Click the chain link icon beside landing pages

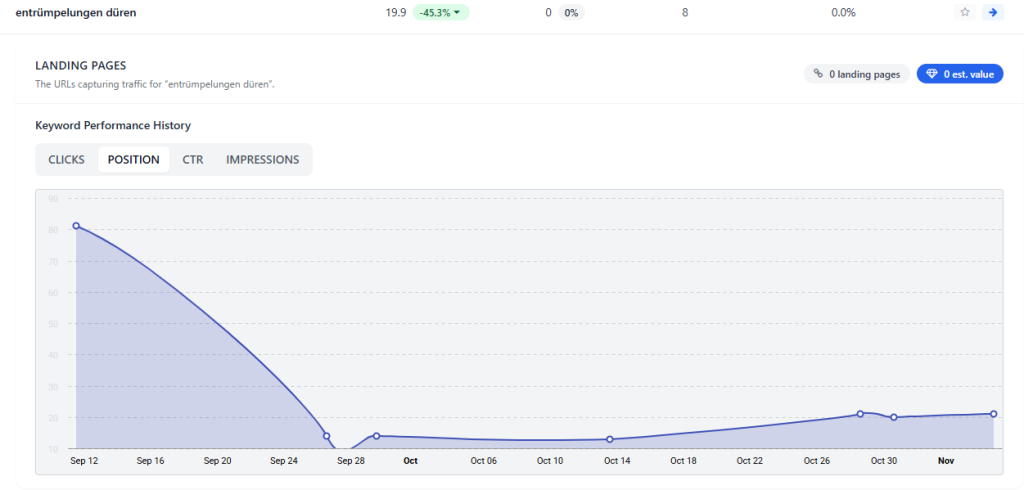point(818,74)
